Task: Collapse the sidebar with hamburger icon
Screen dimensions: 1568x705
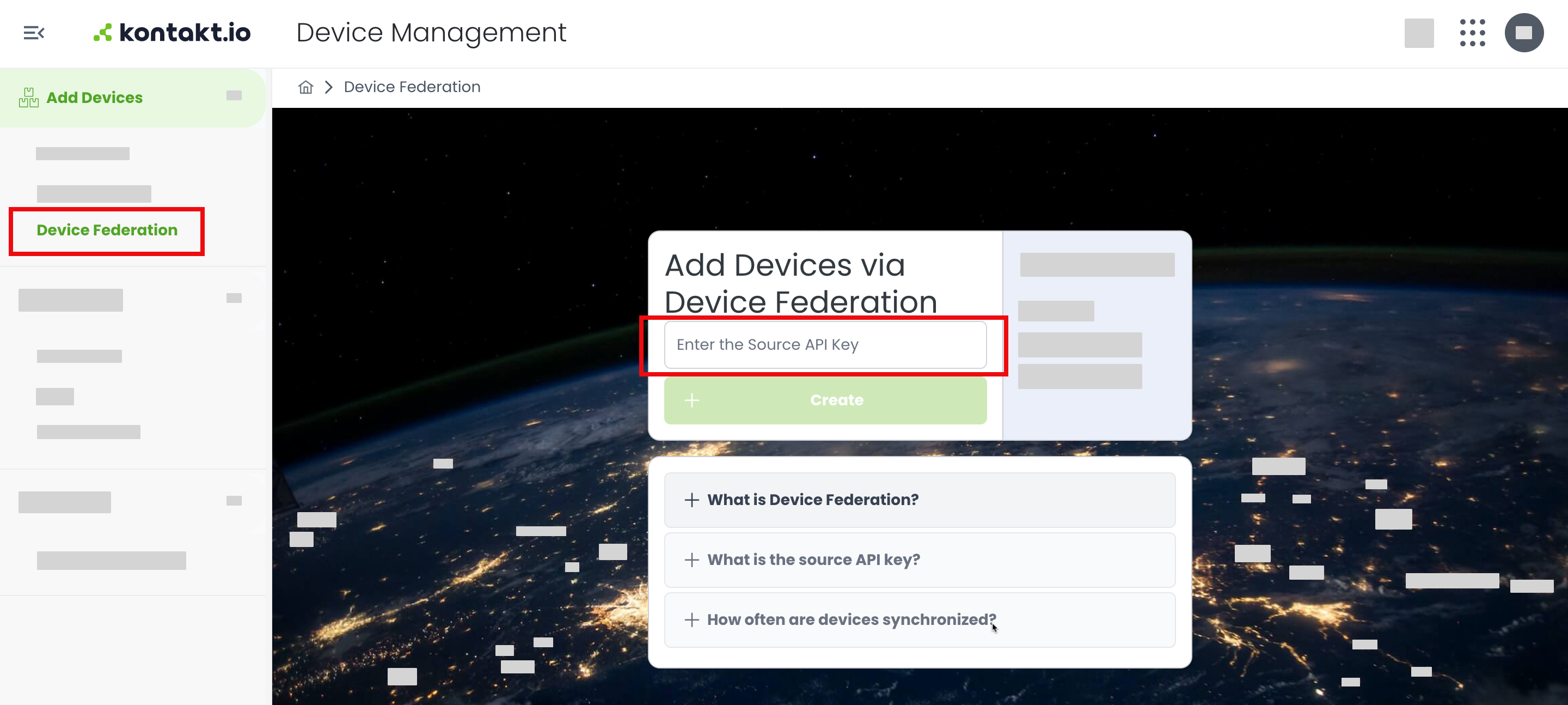Action: coord(33,33)
